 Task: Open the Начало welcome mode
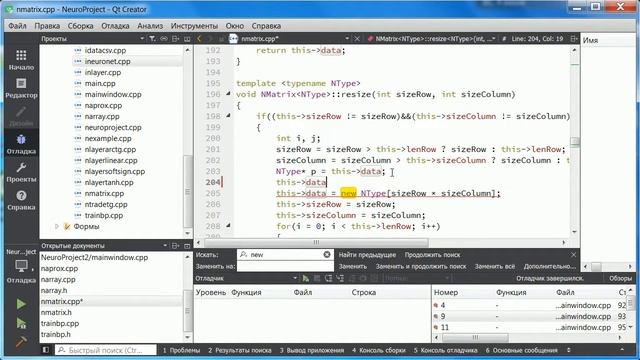point(21,60)
